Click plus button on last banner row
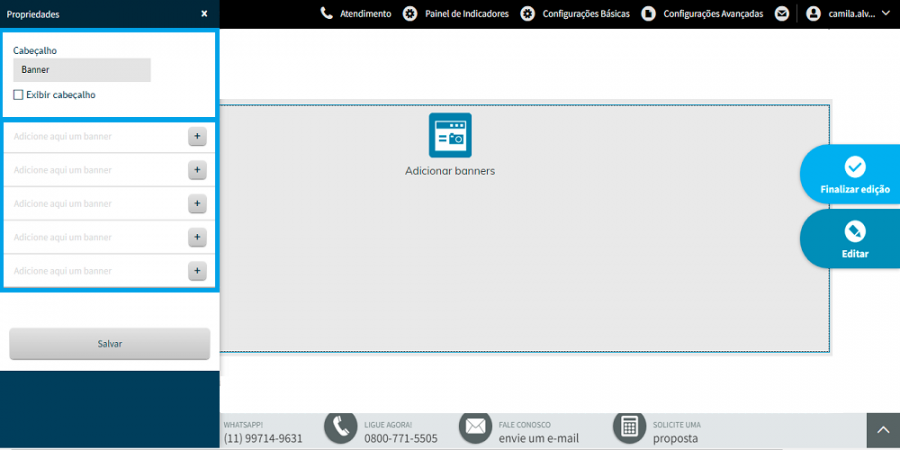Screen dimensions: 900x450 pos(197,271)
